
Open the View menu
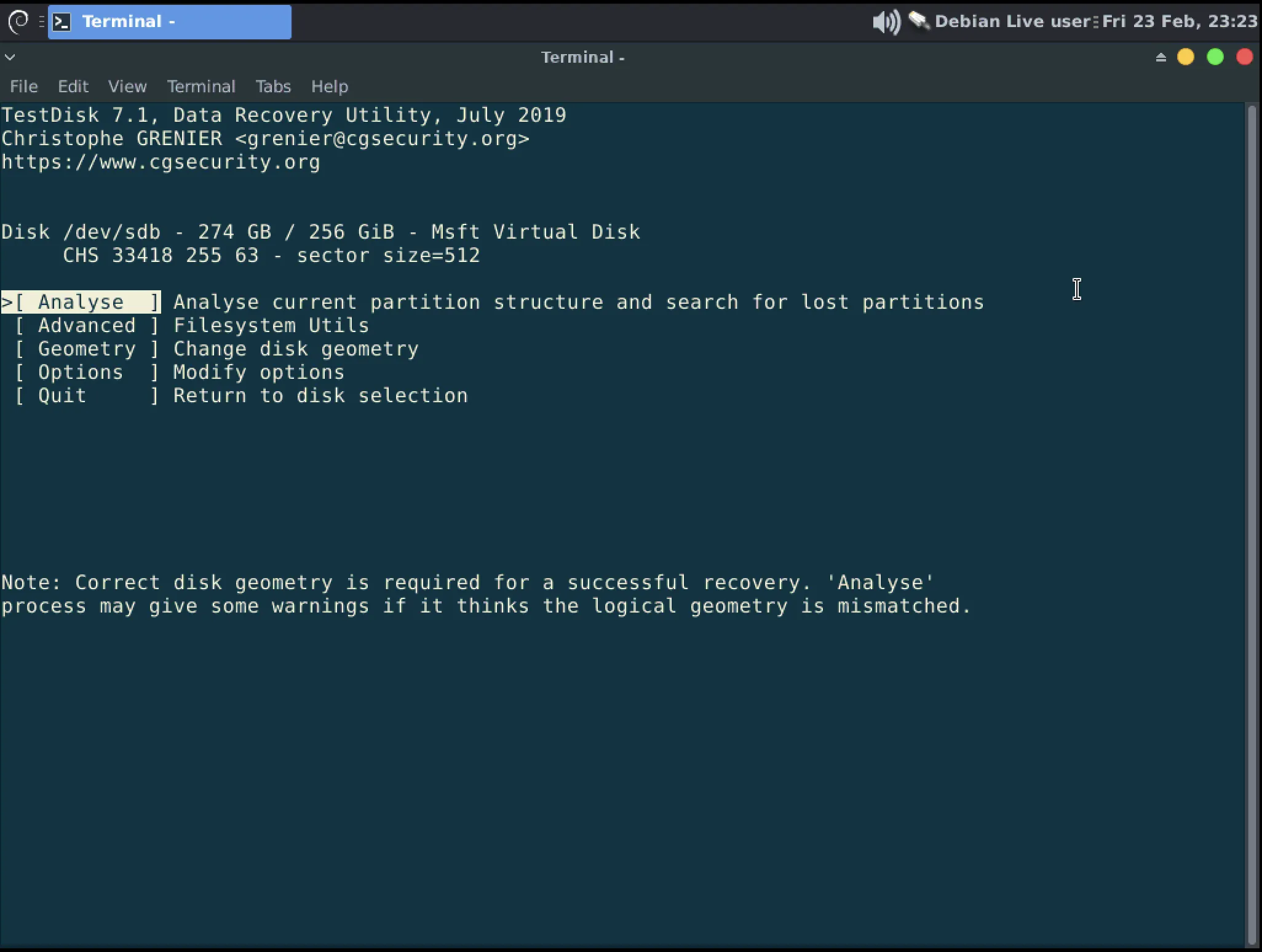pos(127,86)
